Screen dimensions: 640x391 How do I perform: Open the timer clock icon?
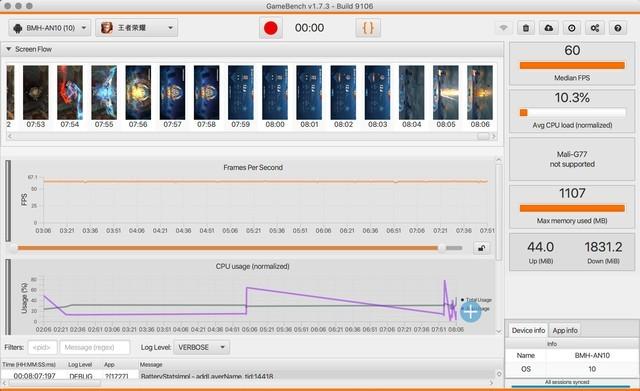(x=572, y=28)
